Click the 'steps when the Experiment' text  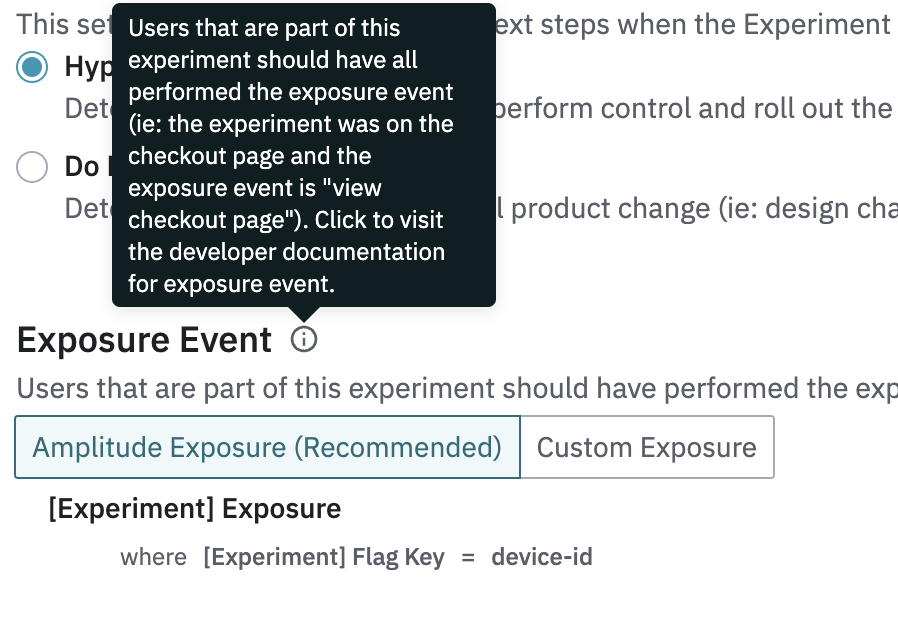pos(692,25)
